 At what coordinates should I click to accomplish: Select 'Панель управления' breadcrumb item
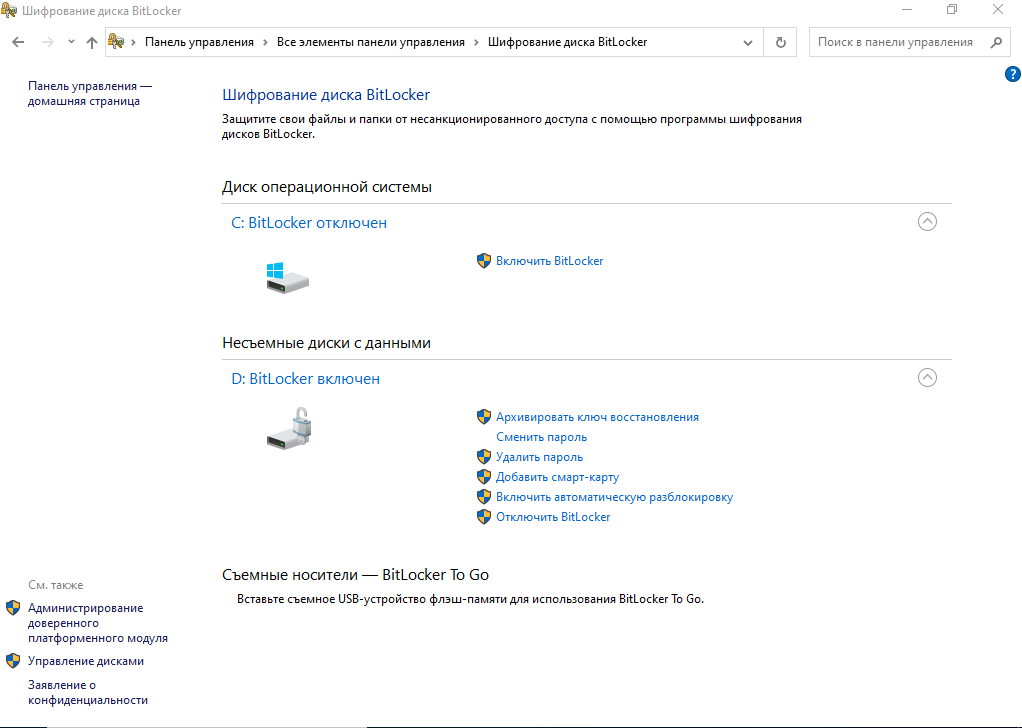point(199,42)
